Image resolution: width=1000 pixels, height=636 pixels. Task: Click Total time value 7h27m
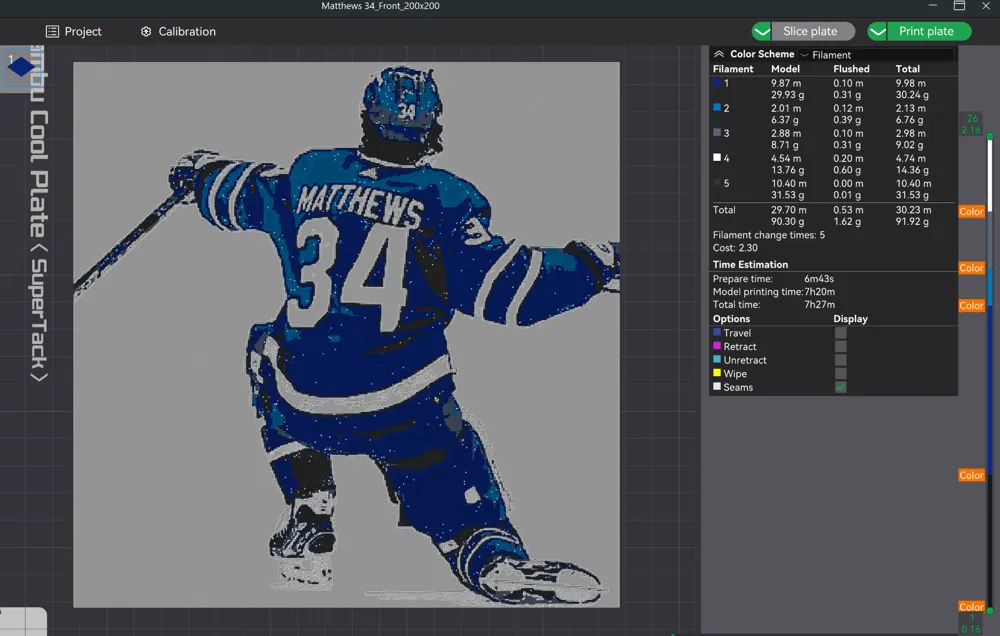tap(820, 305)
